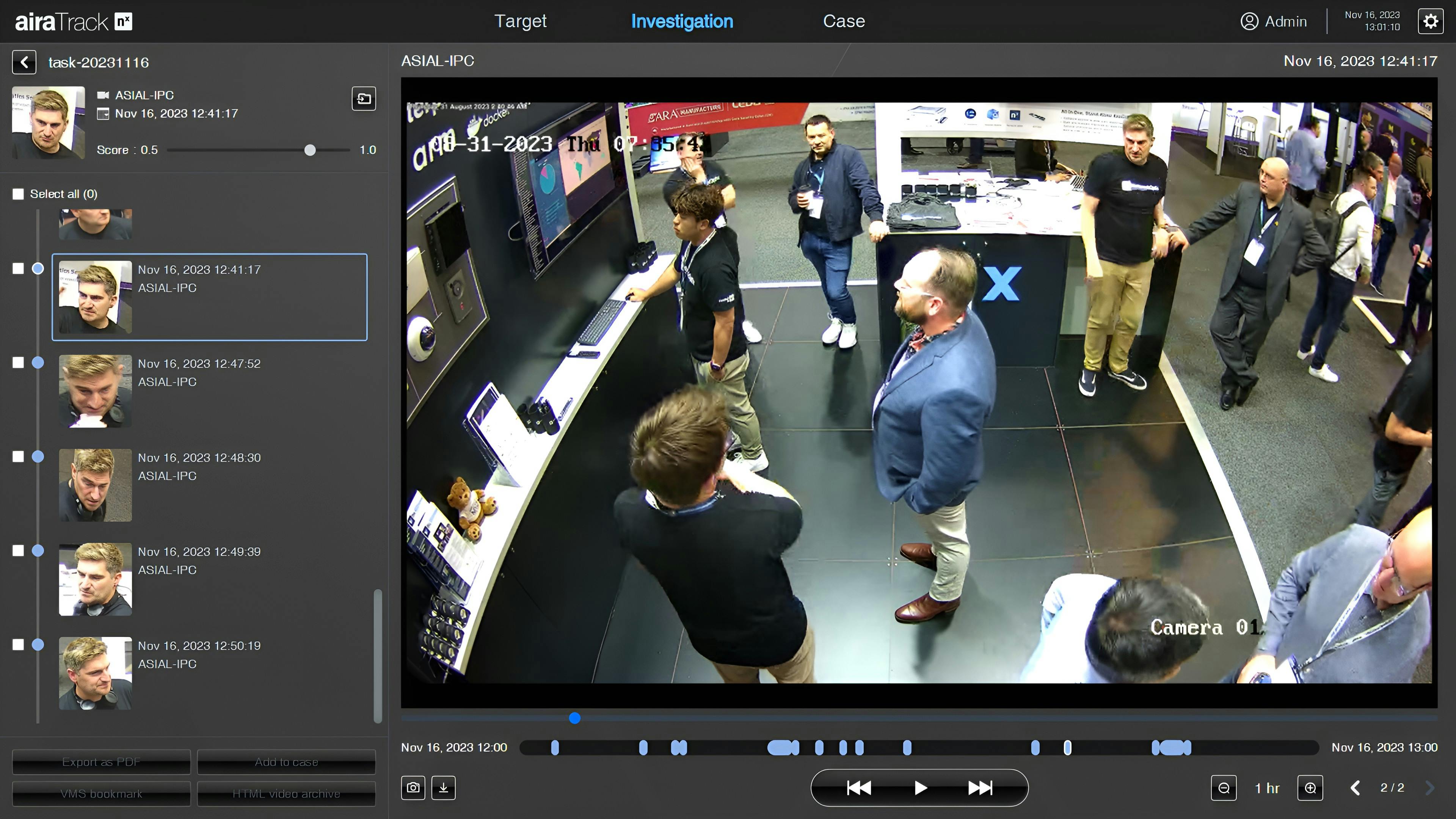Image resolution: width=1456 pixels, height=819 pixels.
Task: Check the Select all checkbox
Action: coord(18,194)
